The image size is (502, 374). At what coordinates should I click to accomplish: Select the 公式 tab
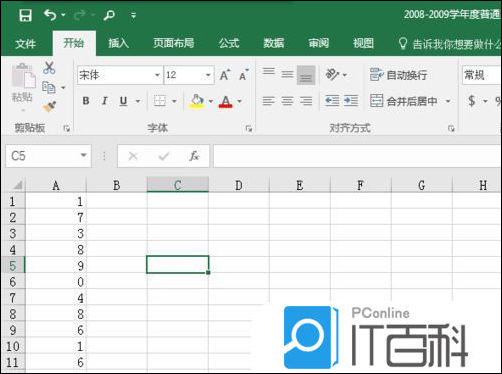click(229, 43)
